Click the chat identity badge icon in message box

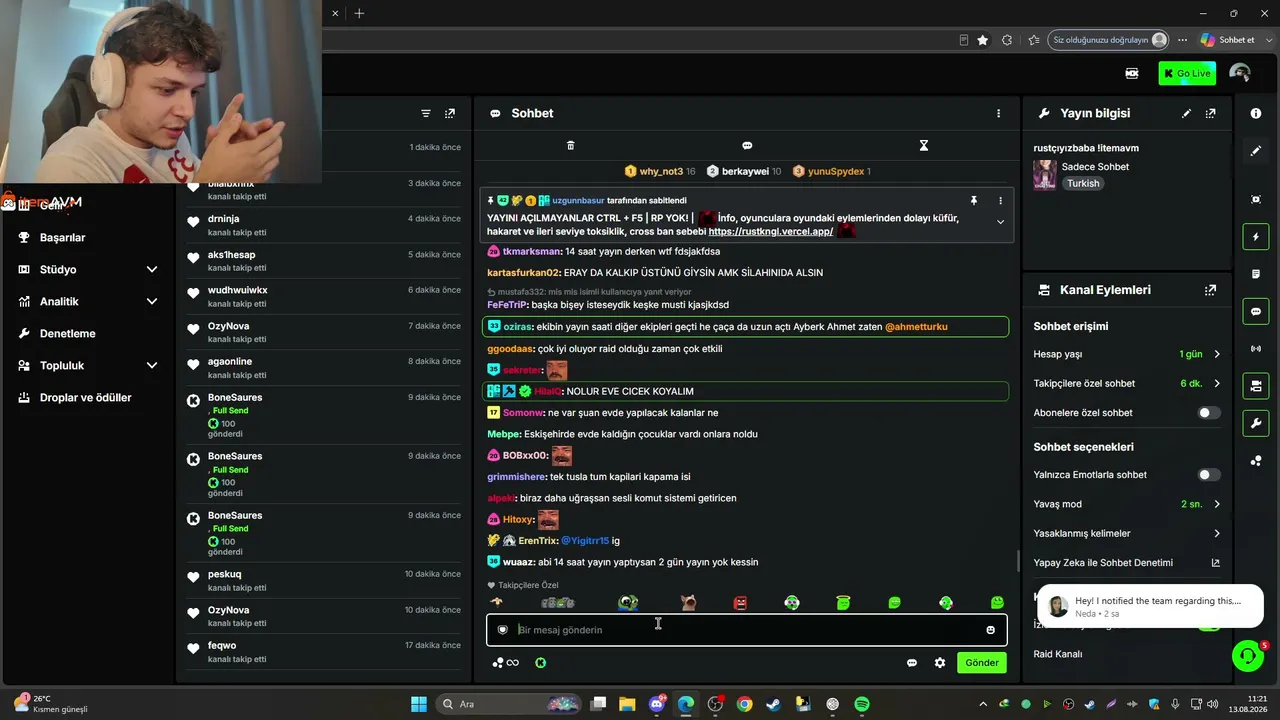(x=503, y=630)
